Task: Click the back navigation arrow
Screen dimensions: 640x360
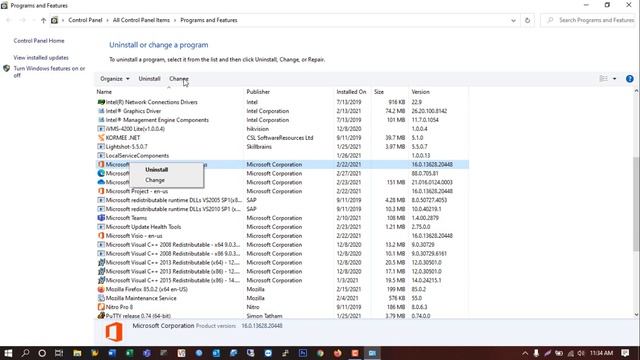Action: pos(9,20)
